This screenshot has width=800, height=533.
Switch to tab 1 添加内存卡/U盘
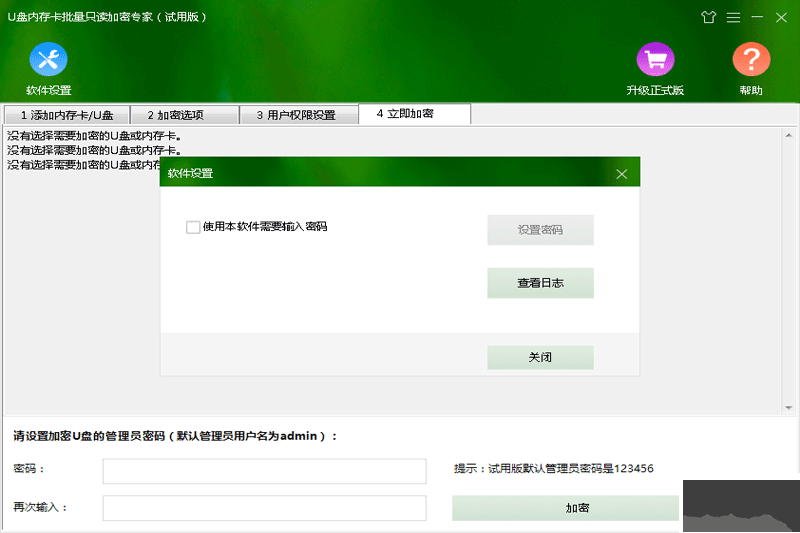pyautogui.click(x=67, y=115)
